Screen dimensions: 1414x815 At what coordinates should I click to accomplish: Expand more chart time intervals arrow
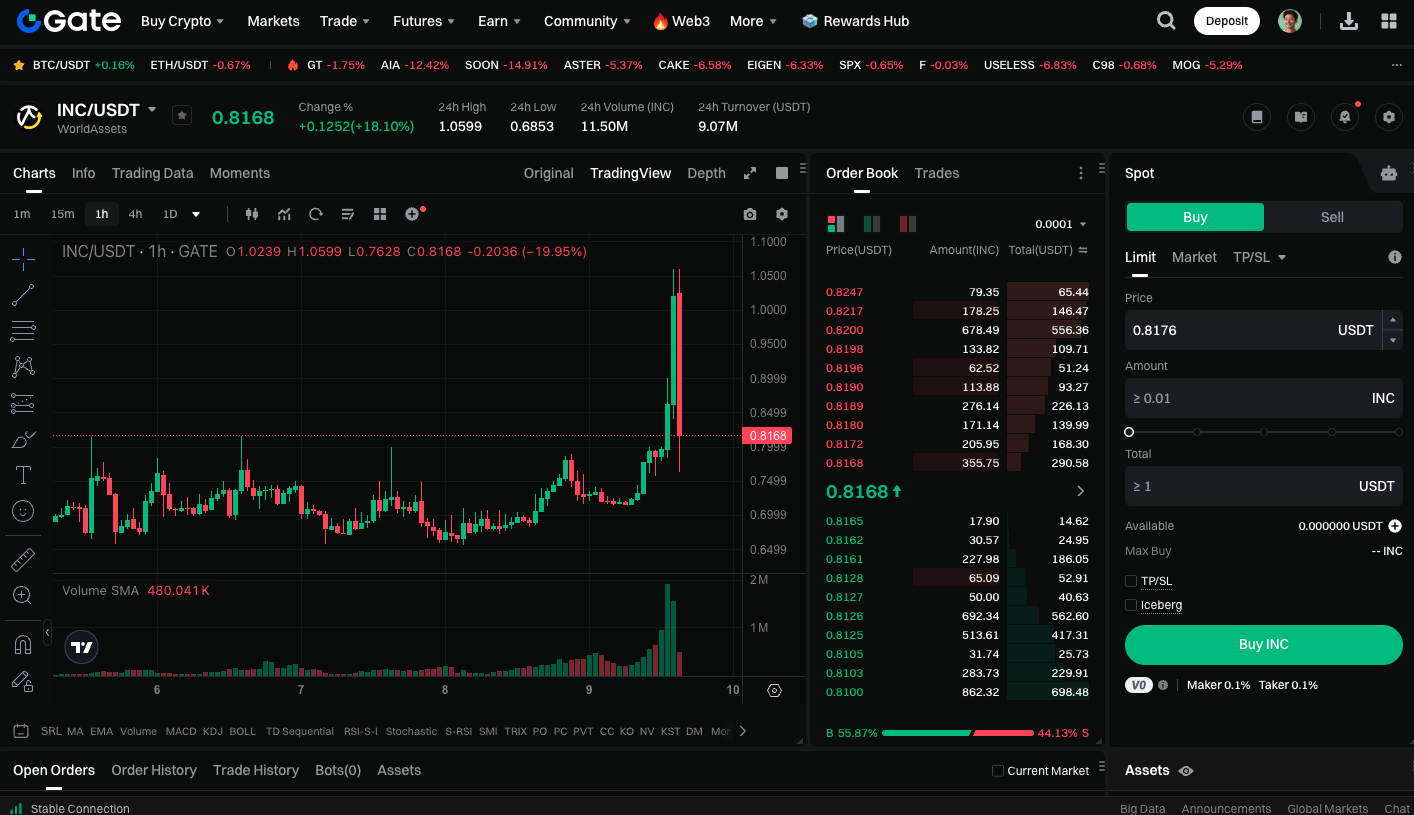point(196,214)
